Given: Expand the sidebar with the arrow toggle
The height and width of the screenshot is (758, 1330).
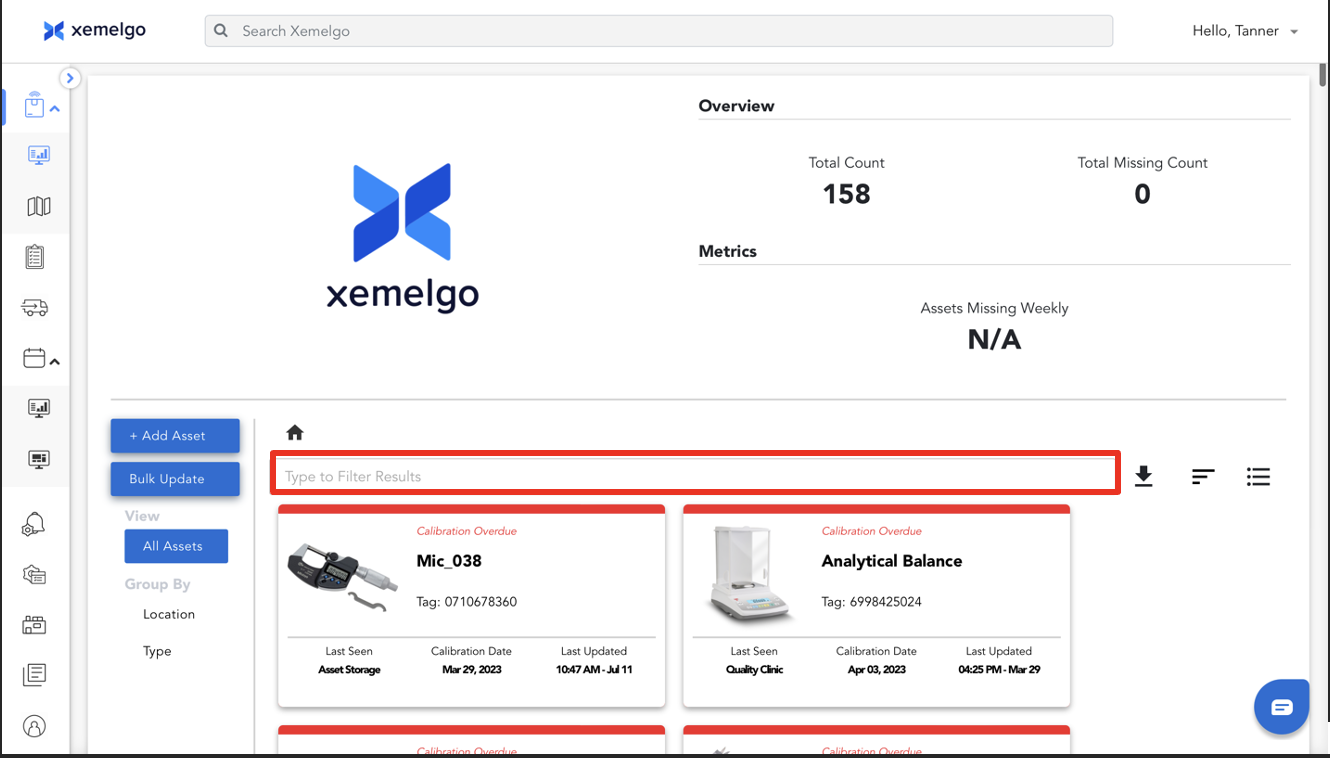Looking at the screenshot, I should point(69,78).
